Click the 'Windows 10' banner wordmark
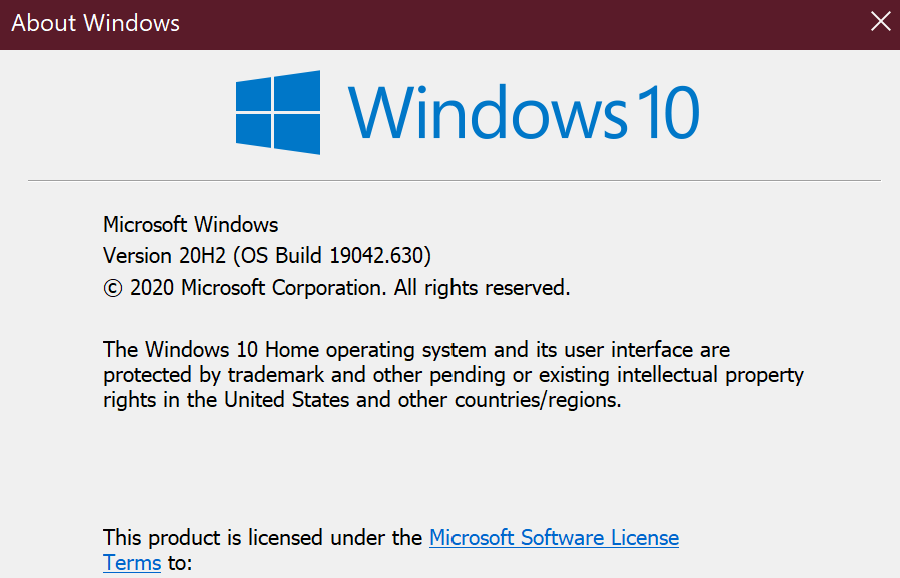This screenshot has width=900, height=578. click(523, 113)
